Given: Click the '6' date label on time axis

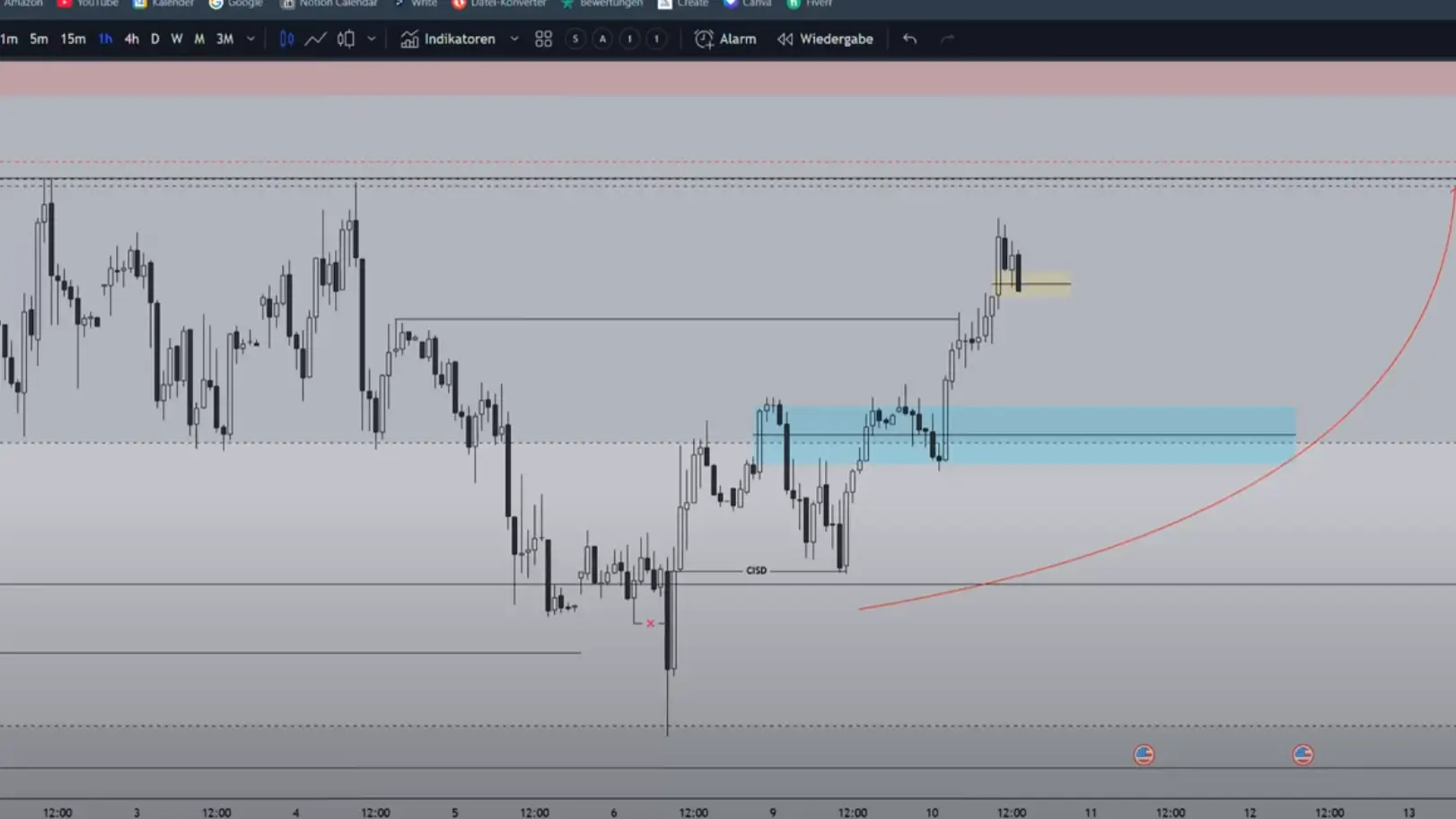Looking at the screenshot, I should pos(613,812).
